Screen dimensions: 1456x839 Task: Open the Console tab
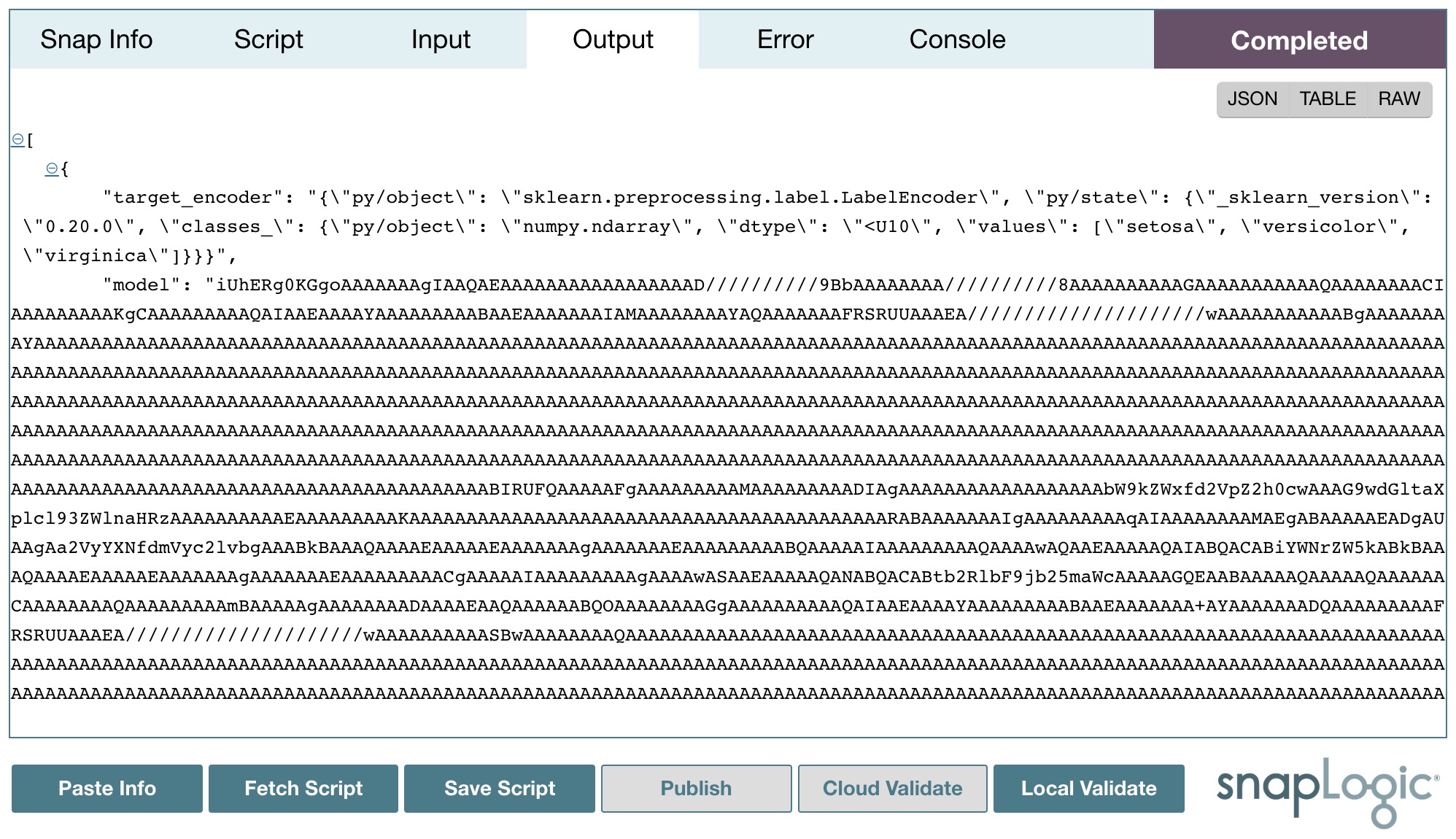point(956,39)
